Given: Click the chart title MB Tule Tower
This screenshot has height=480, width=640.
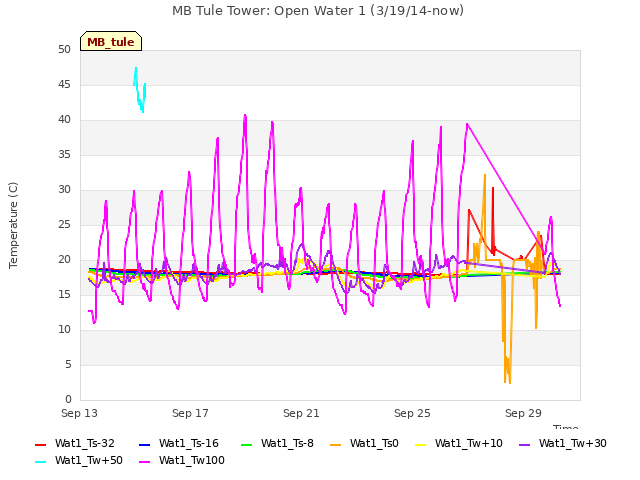Looking at the screenshot, I should (x=318, y=11).
